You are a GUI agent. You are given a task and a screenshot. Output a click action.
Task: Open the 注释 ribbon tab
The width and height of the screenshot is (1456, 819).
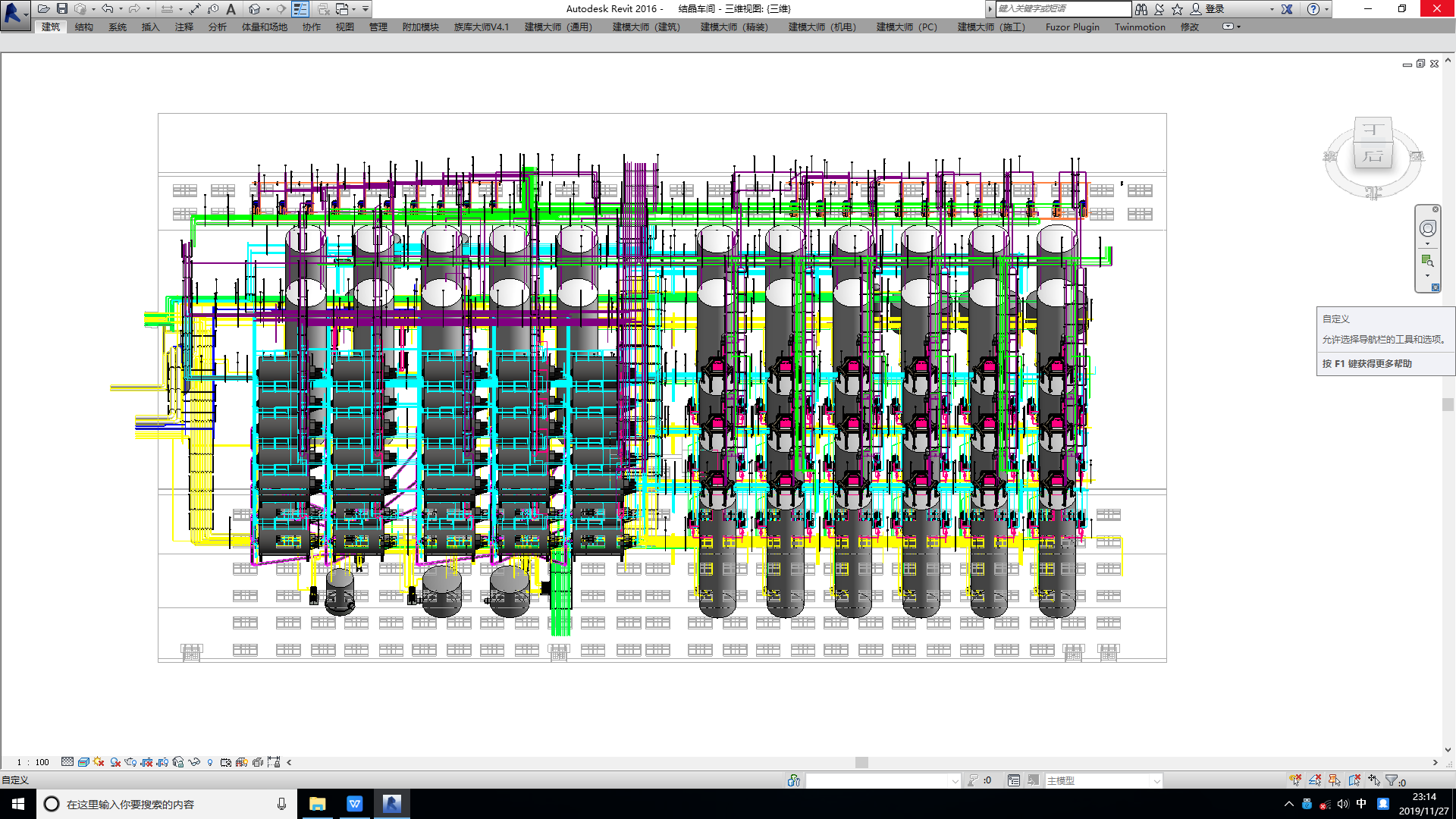(184, 27)
